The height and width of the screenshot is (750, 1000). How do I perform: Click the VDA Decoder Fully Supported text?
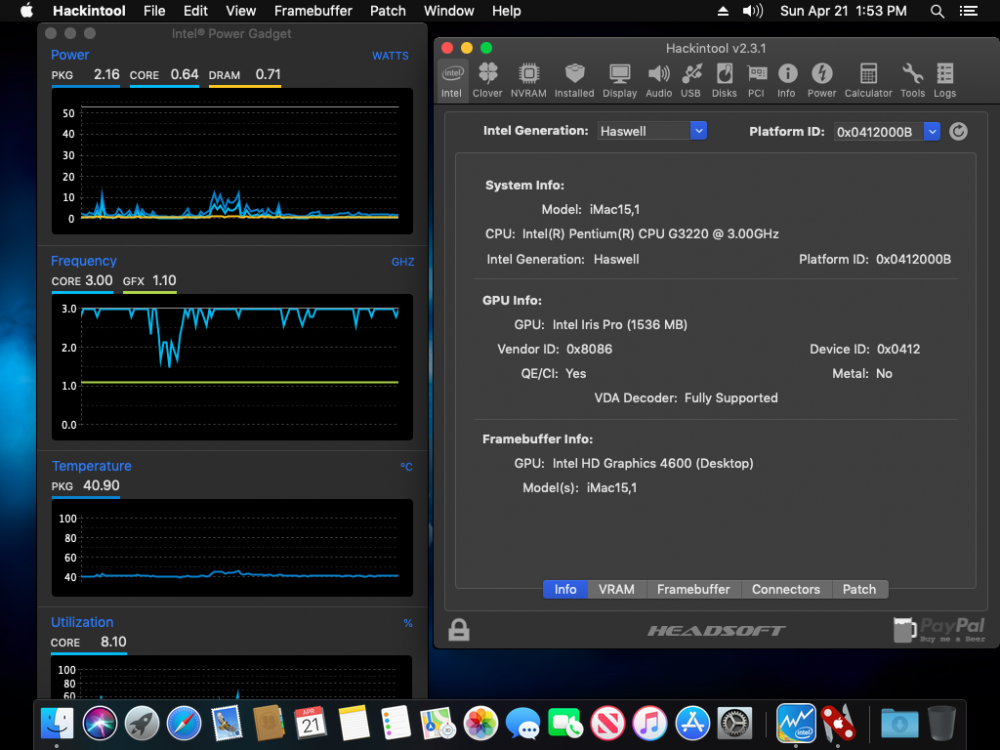[686, 398]
